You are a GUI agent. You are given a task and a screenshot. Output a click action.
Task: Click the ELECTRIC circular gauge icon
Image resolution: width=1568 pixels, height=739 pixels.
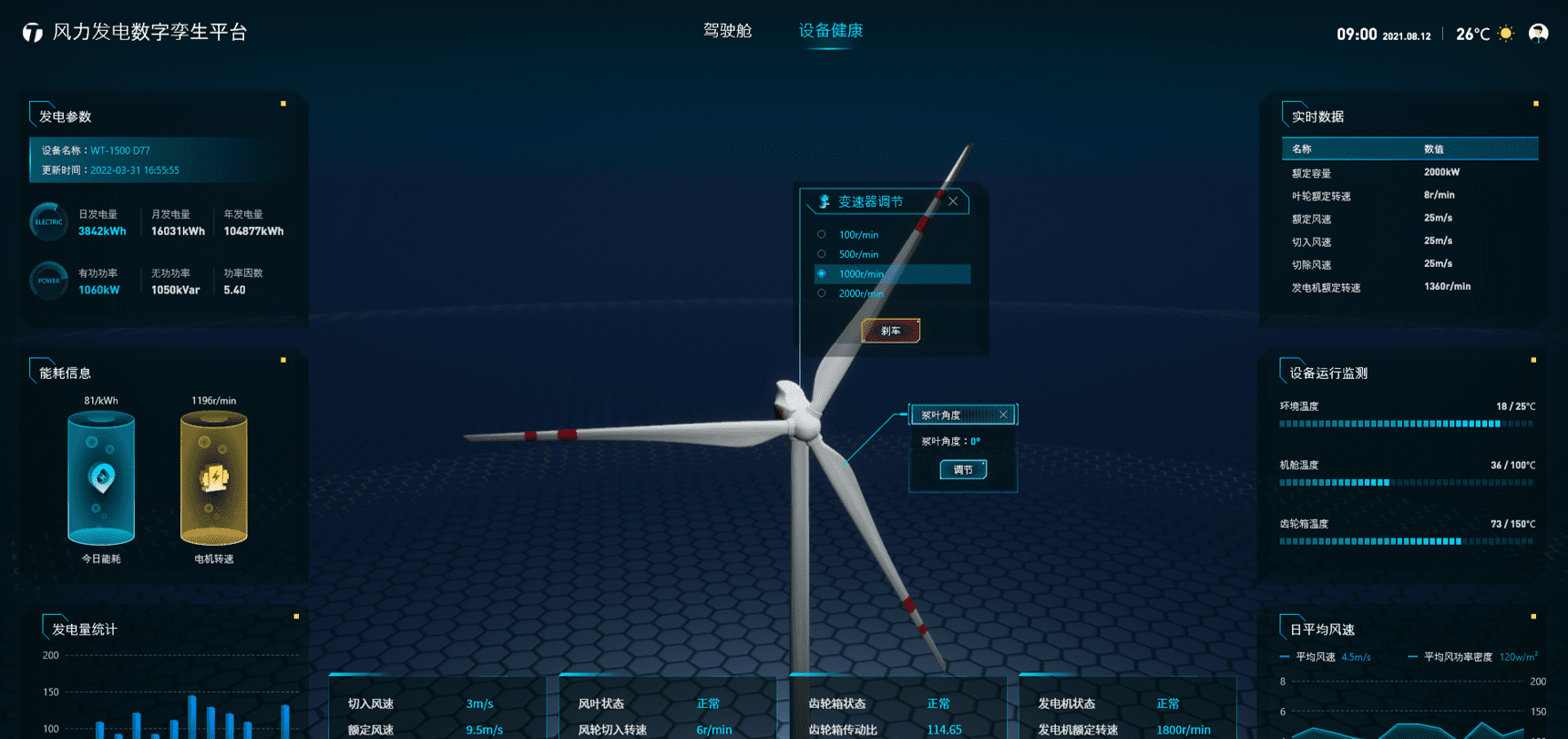coord(48,222)
